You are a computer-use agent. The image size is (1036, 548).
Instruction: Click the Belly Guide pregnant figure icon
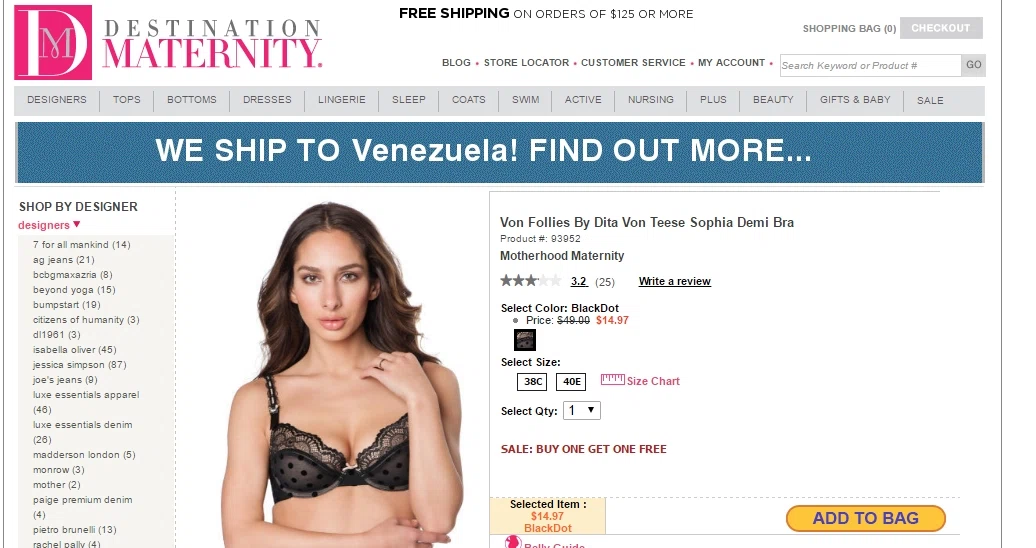coord(513,543)
